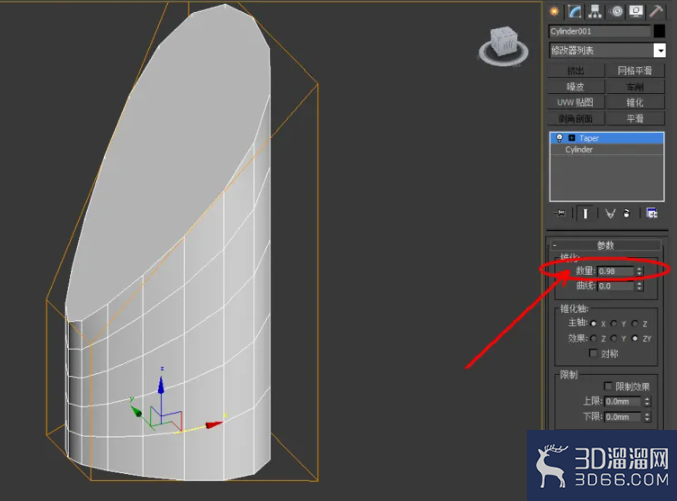The height and width of the screenshot is (501, 677).
Task: Click the 下限 lower limit spinner
Action: [x=647, y=417]
